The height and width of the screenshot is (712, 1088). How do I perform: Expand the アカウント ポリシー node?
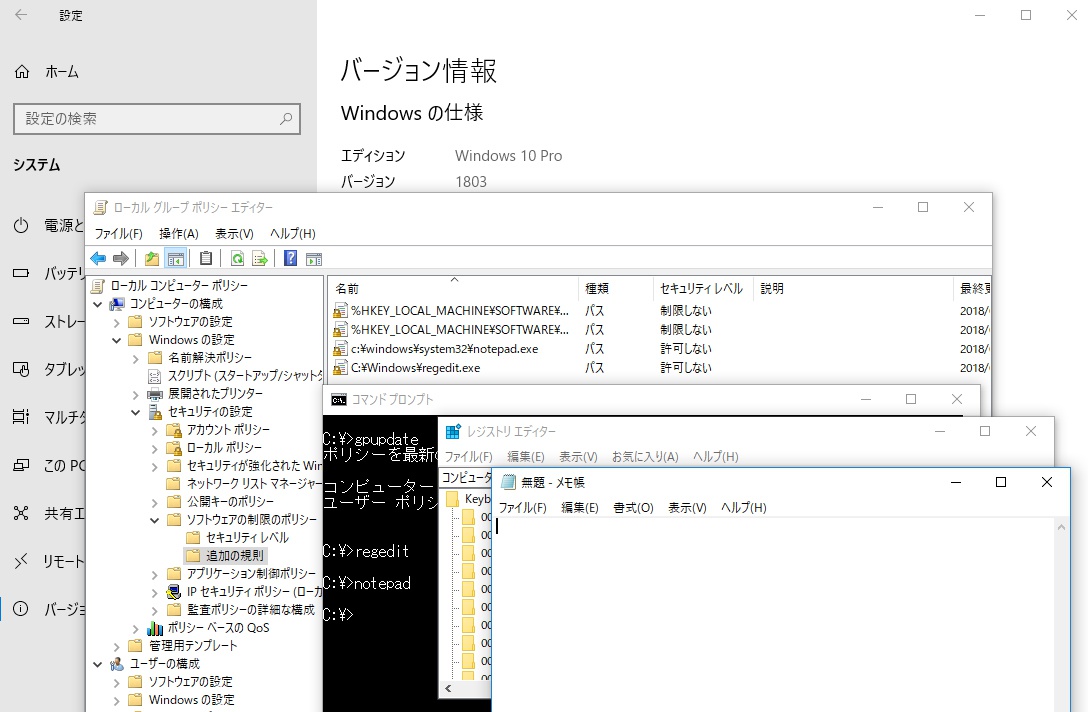pos(155,430)
